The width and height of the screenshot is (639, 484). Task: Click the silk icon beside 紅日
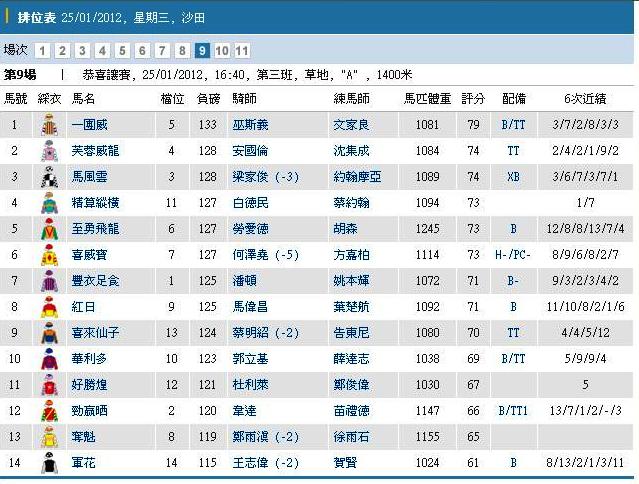pyautogui.click(x=48, y=307)
